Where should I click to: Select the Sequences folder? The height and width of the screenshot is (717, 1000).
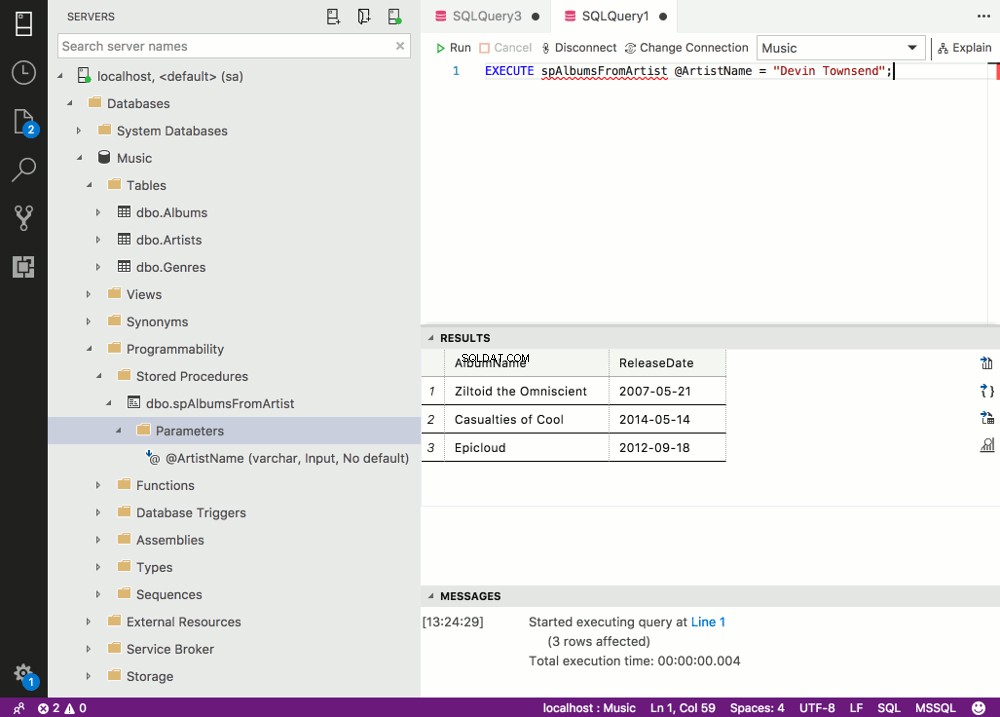169,595
